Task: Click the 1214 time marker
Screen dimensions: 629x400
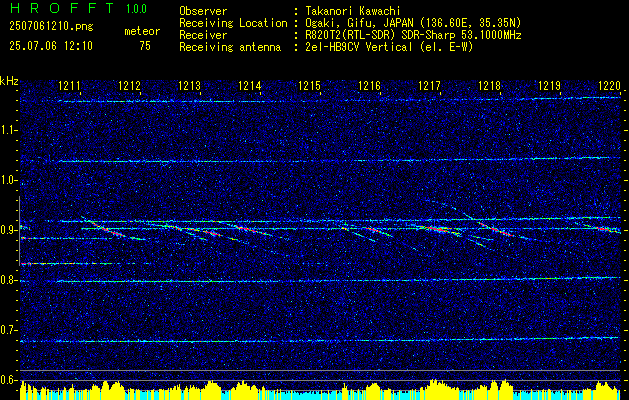Action: click(x=250, y=85)
